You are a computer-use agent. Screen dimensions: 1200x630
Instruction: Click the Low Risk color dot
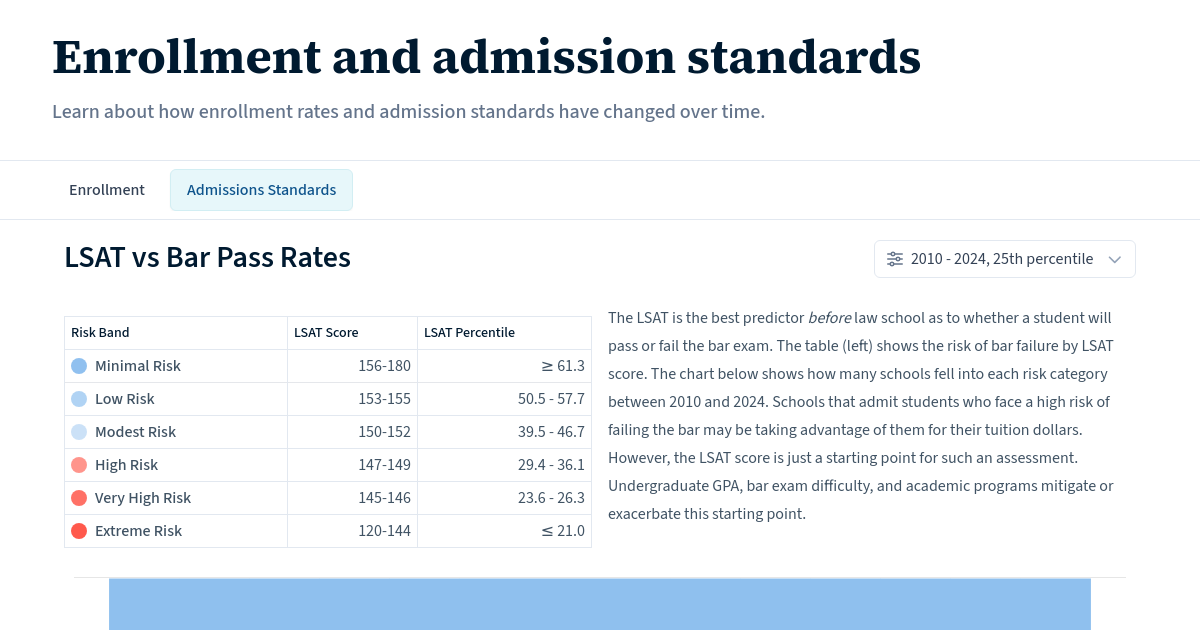coord(79,399)
